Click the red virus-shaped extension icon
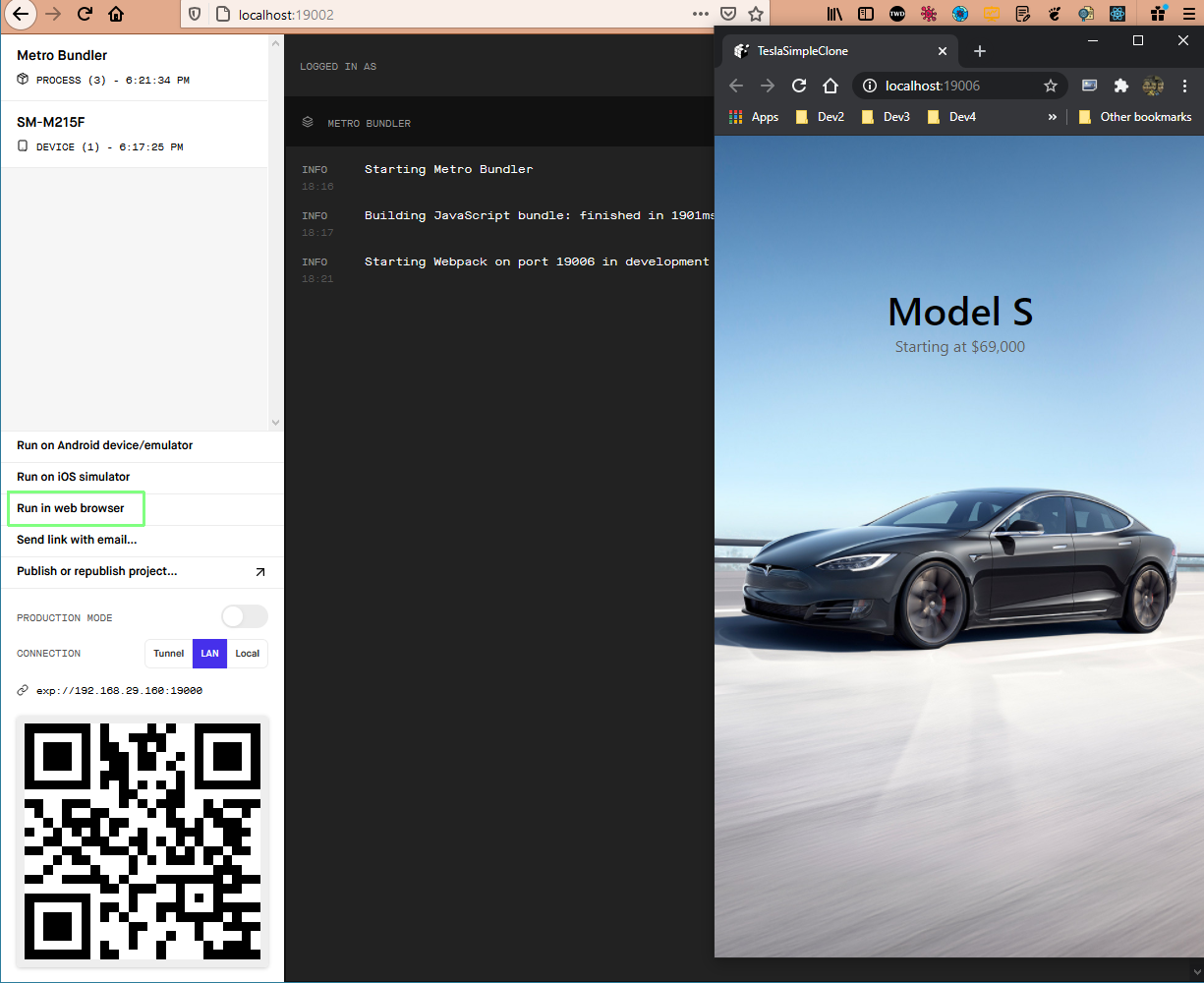 [x=929, y=14]
